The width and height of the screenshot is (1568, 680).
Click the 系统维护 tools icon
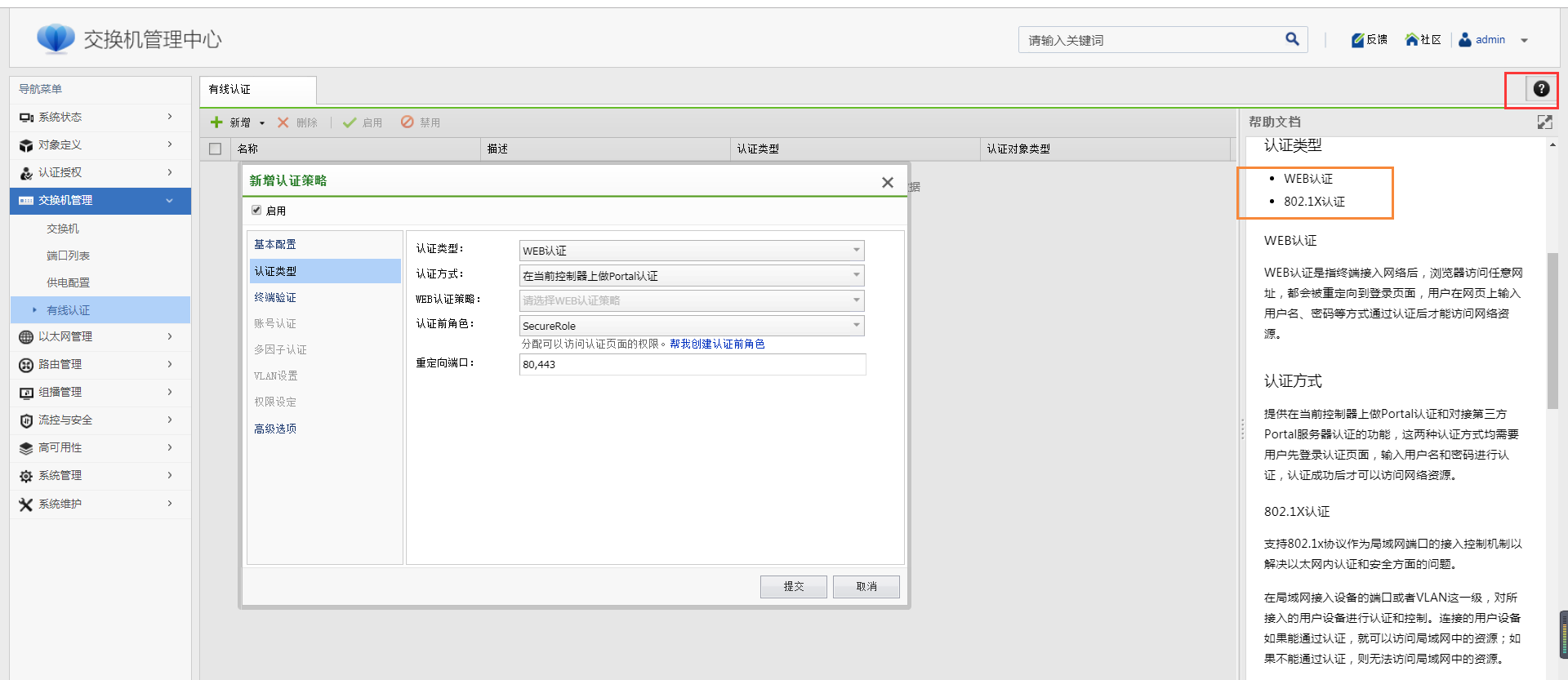tap(26, 504)
